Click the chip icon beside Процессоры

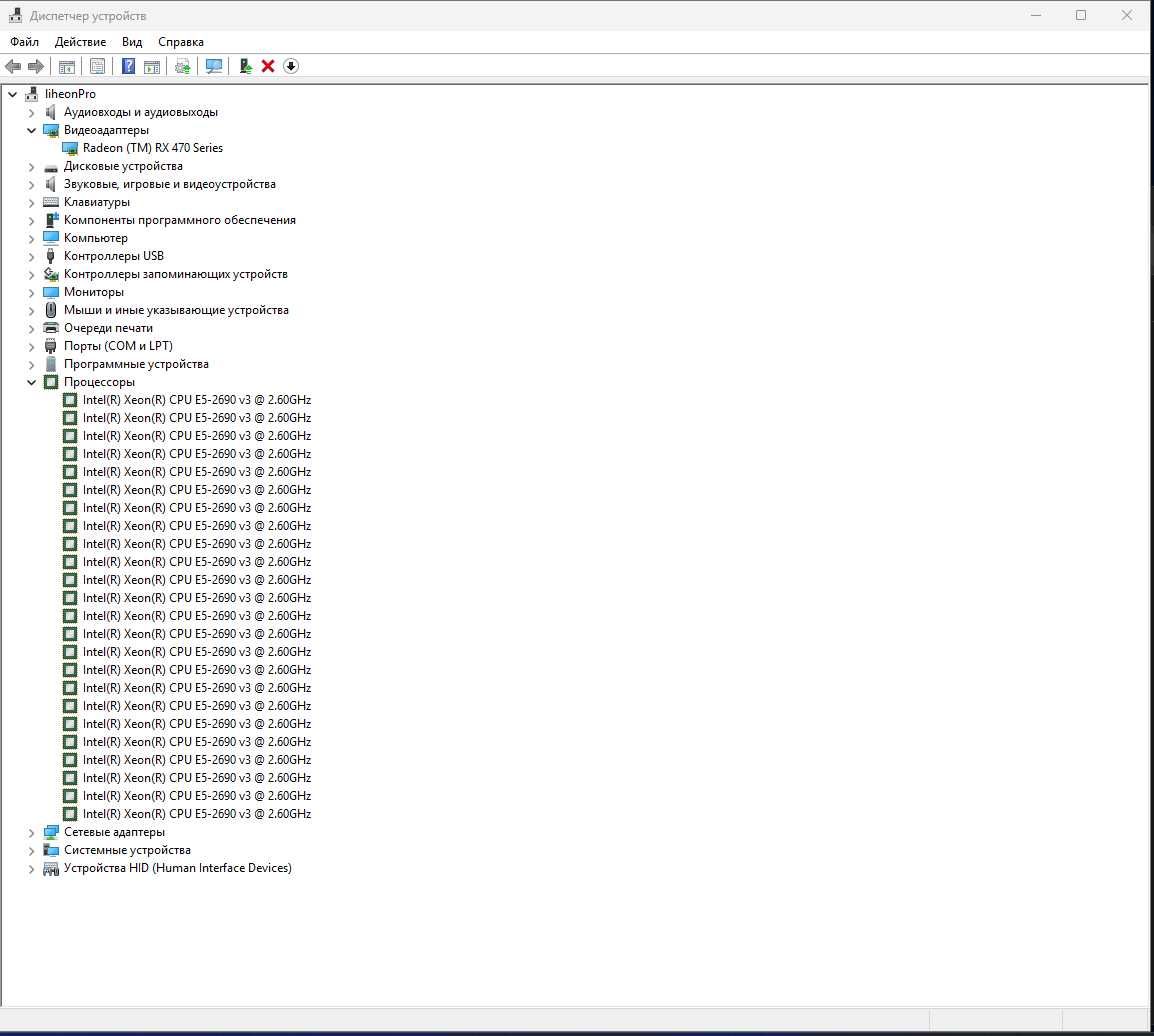coord(51,382)
